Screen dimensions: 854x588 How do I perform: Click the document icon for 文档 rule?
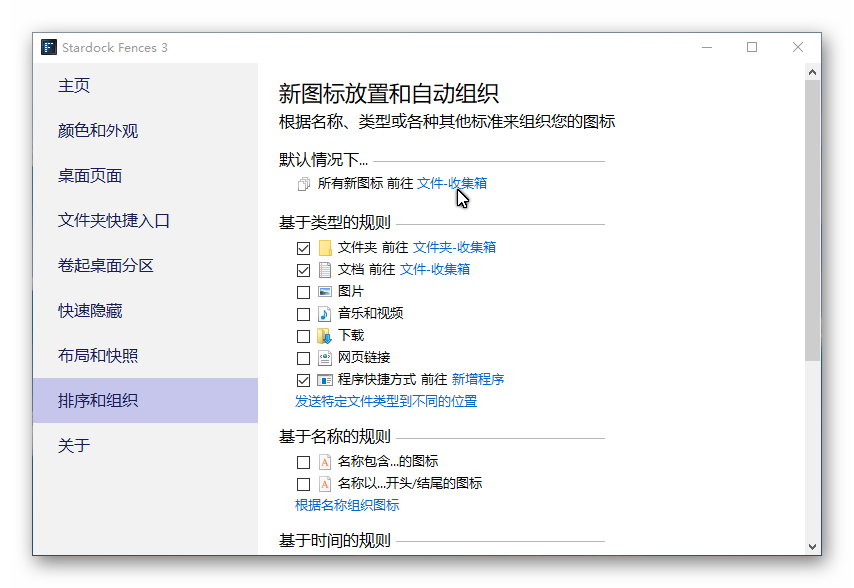pyautogui.click(x=325, y=270)
